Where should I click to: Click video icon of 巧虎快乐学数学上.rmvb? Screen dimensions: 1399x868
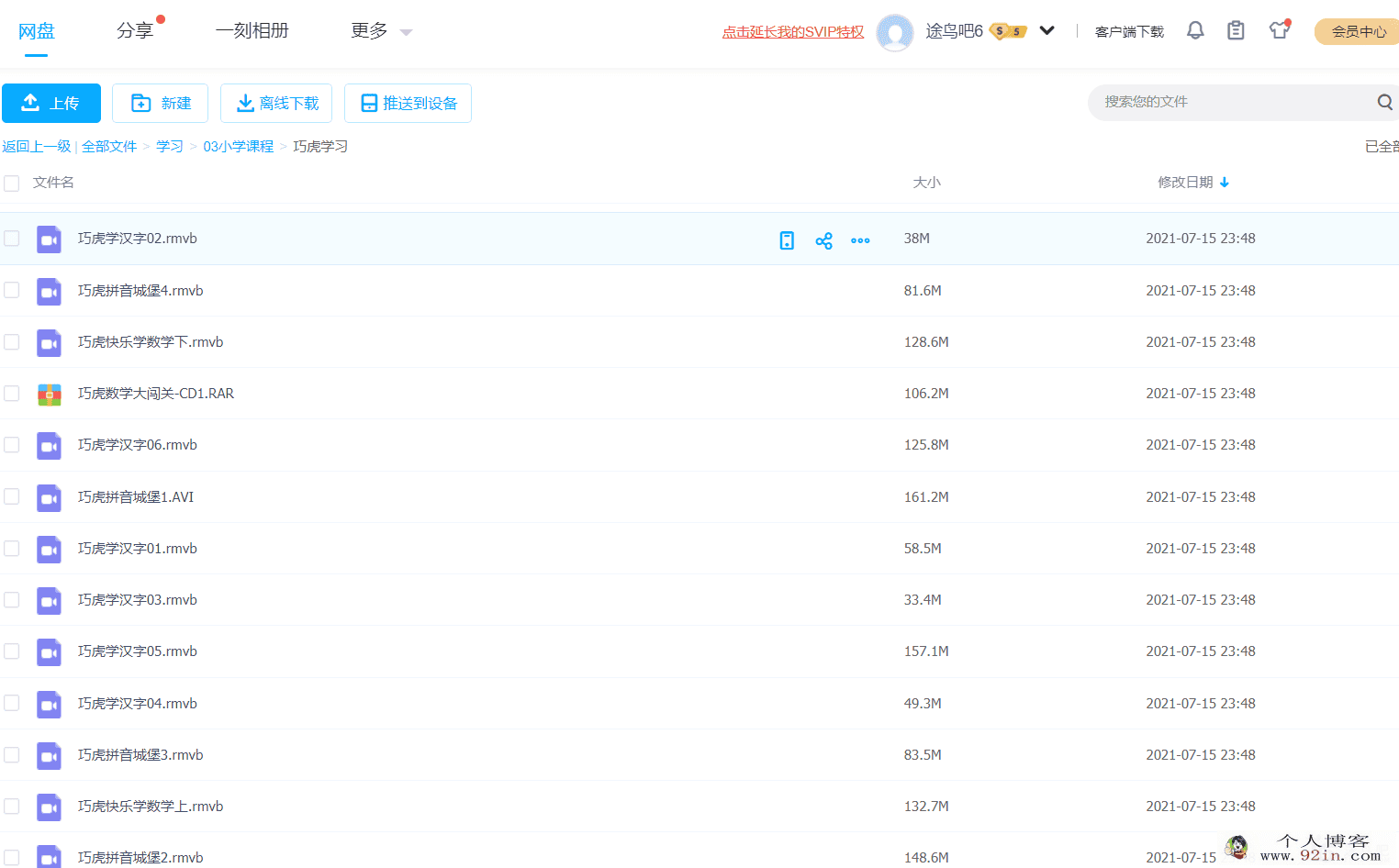tap(49, 807)
